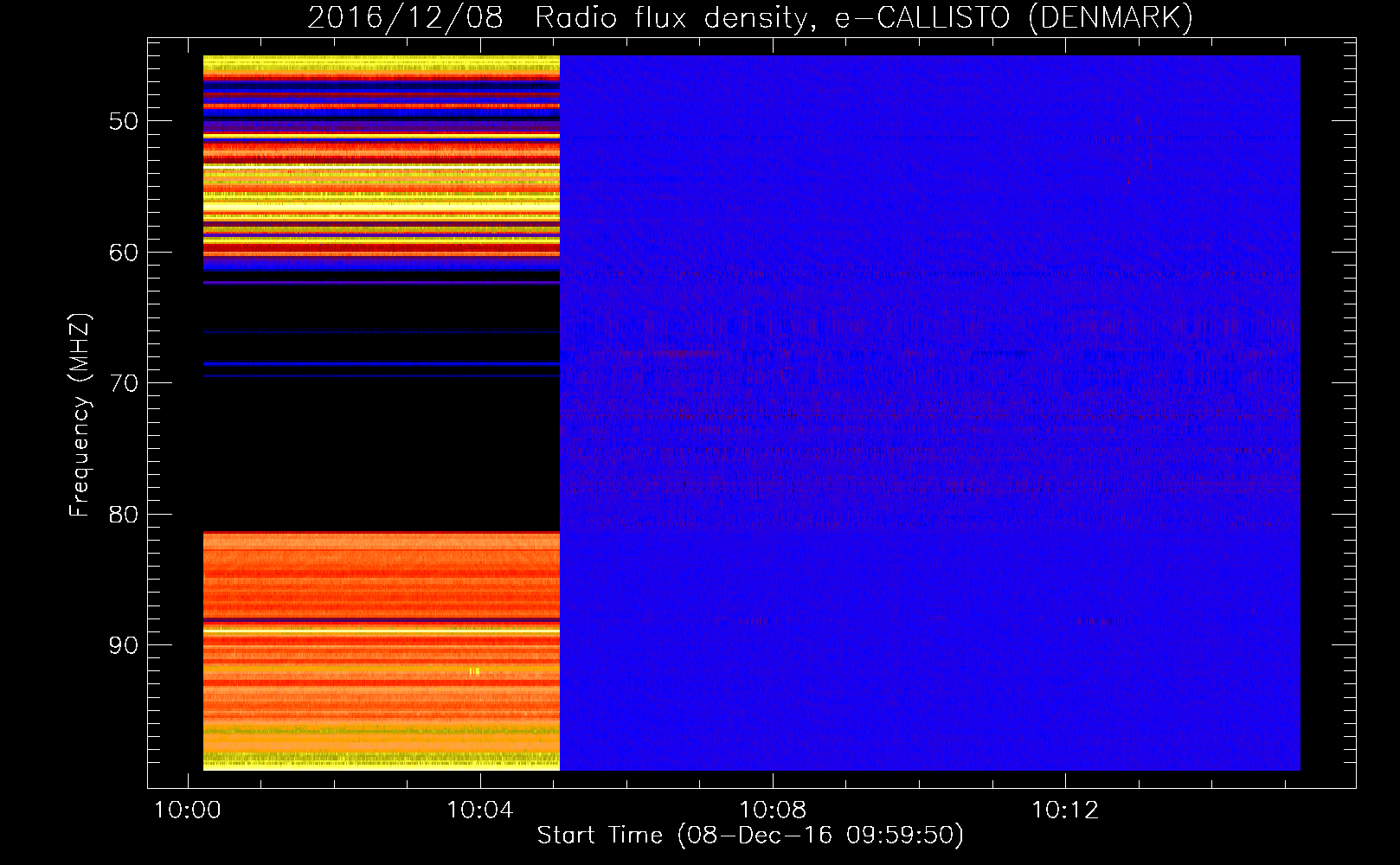1400x865 pixels.
Task: Click the orange-red band between 82 and 88 MHz
Action: [382, 575]
